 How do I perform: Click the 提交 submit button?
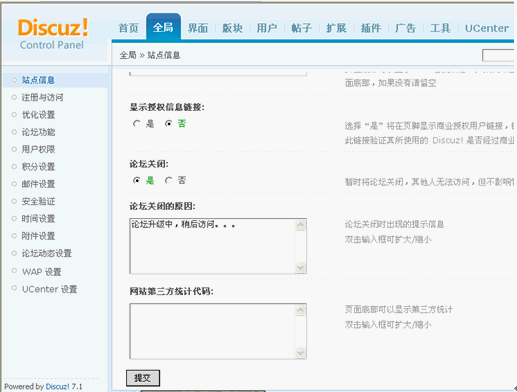(x=143, y=378)
